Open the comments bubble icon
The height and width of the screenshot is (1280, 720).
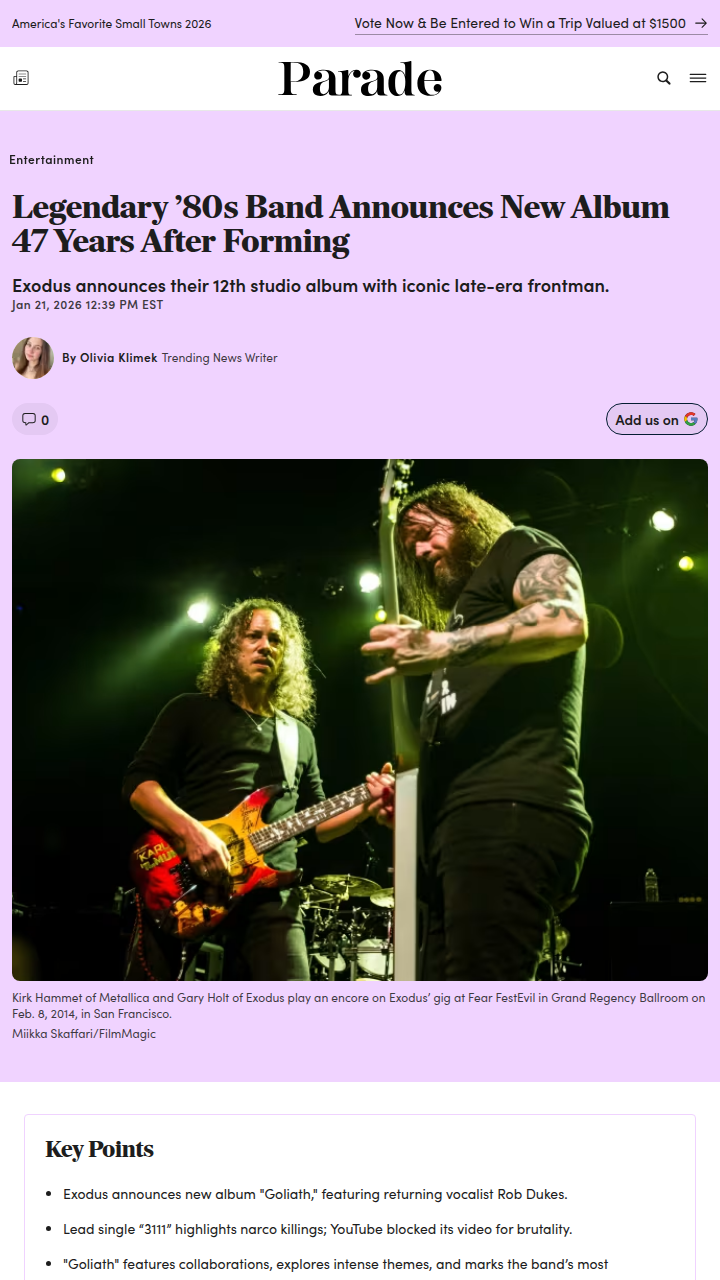click(29, 419)
